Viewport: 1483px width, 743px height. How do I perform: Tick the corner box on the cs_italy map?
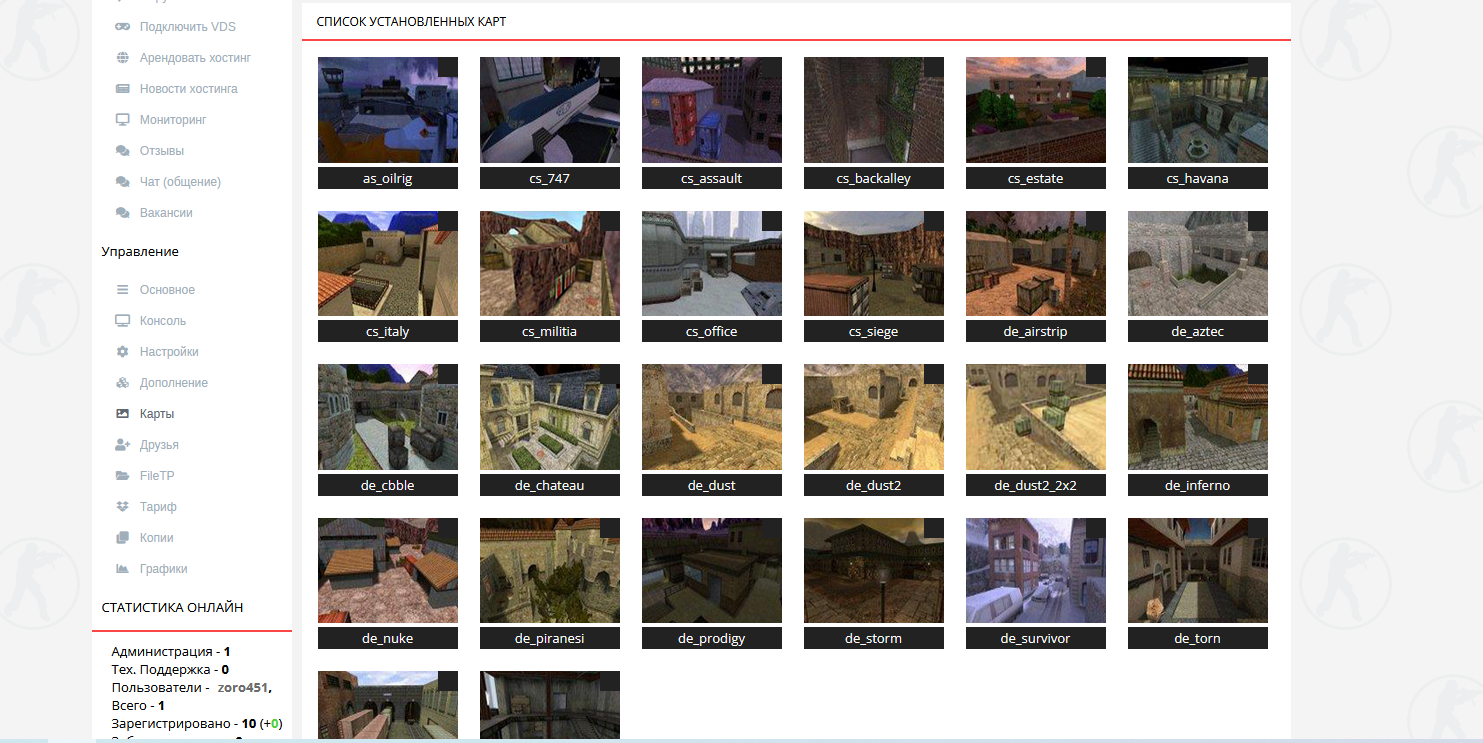point(448,221)
